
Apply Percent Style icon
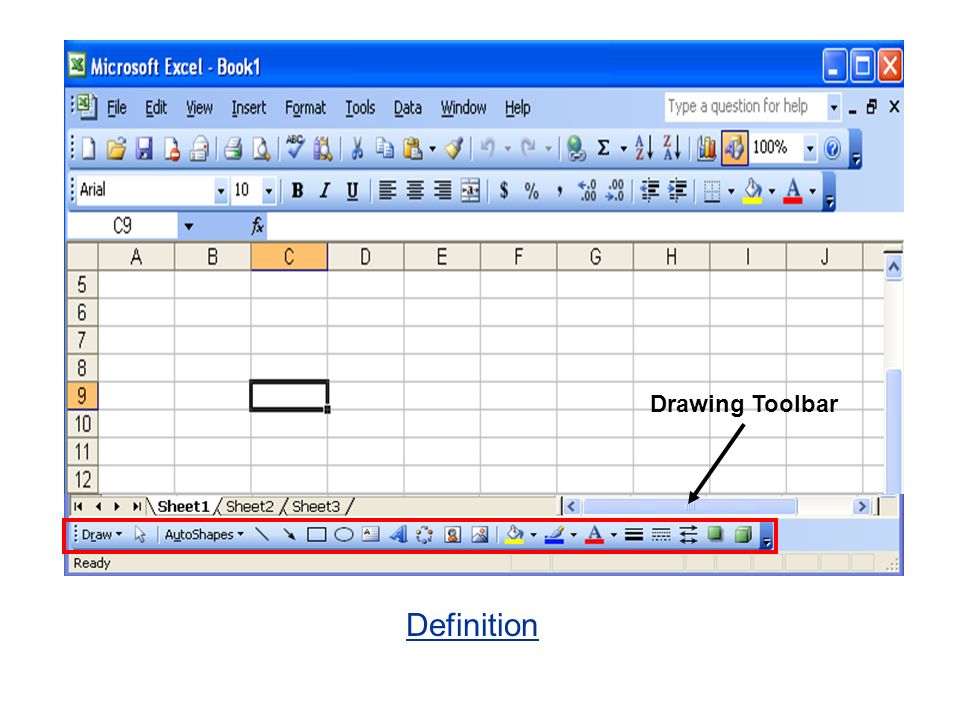pos(531,190)
